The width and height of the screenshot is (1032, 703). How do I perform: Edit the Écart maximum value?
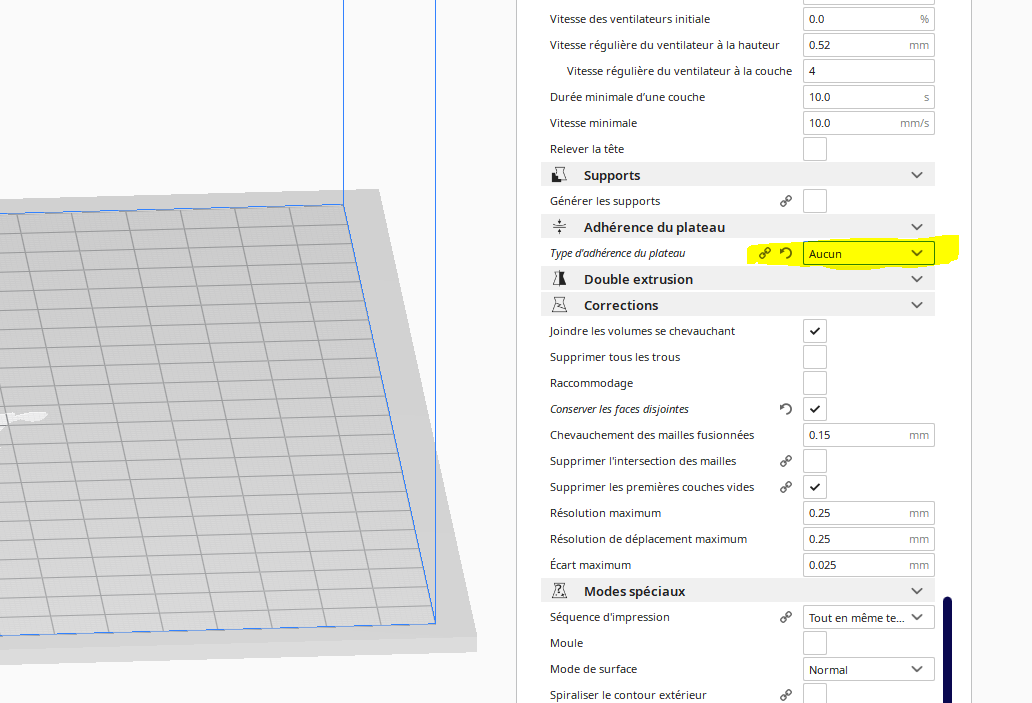click(x=869, y=565)
